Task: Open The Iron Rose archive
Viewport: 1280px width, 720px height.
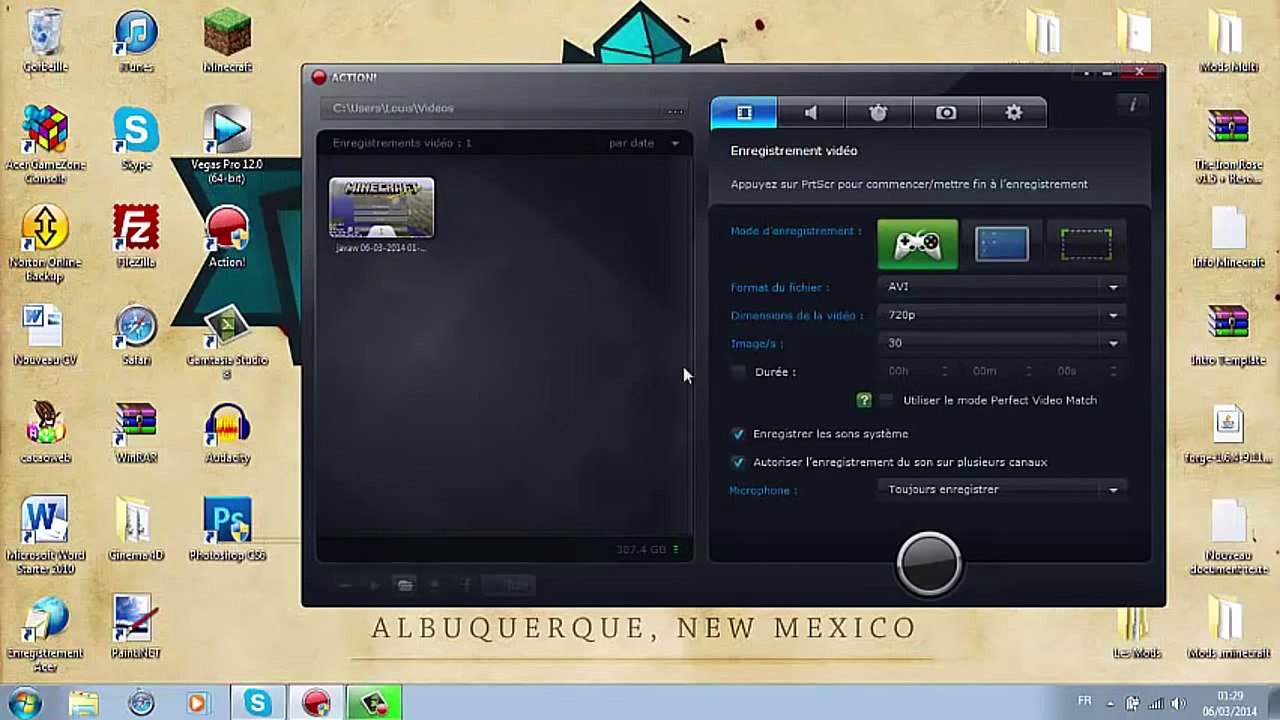Action: pos(1228,145)
